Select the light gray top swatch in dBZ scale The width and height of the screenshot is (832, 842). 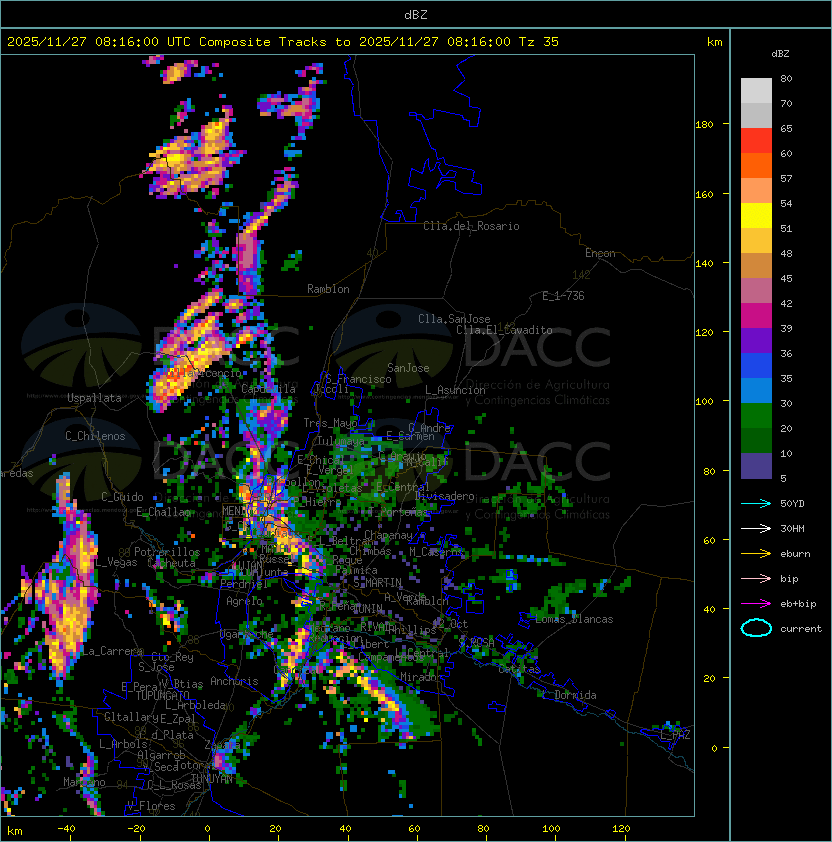(x=756, y=90)
